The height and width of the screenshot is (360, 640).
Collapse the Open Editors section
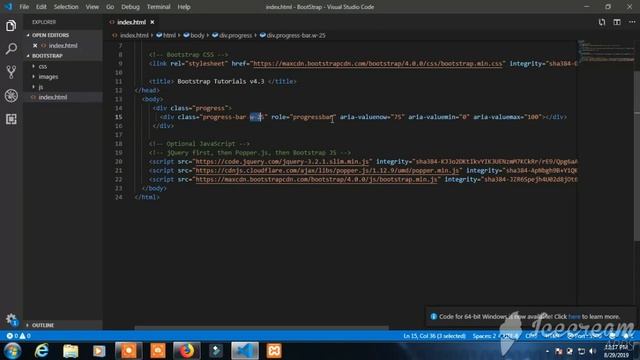[51, 35]
